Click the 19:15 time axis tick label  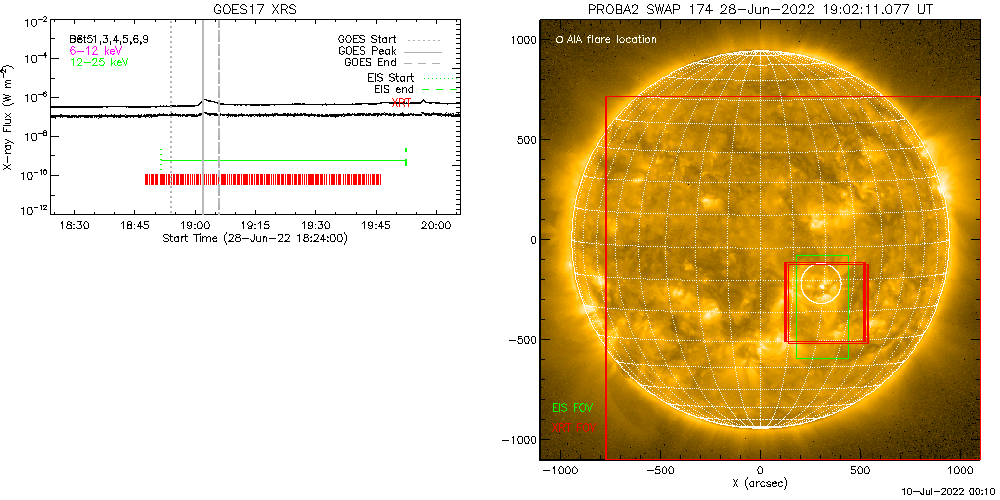pyautogui.click(x=254, y=225)
